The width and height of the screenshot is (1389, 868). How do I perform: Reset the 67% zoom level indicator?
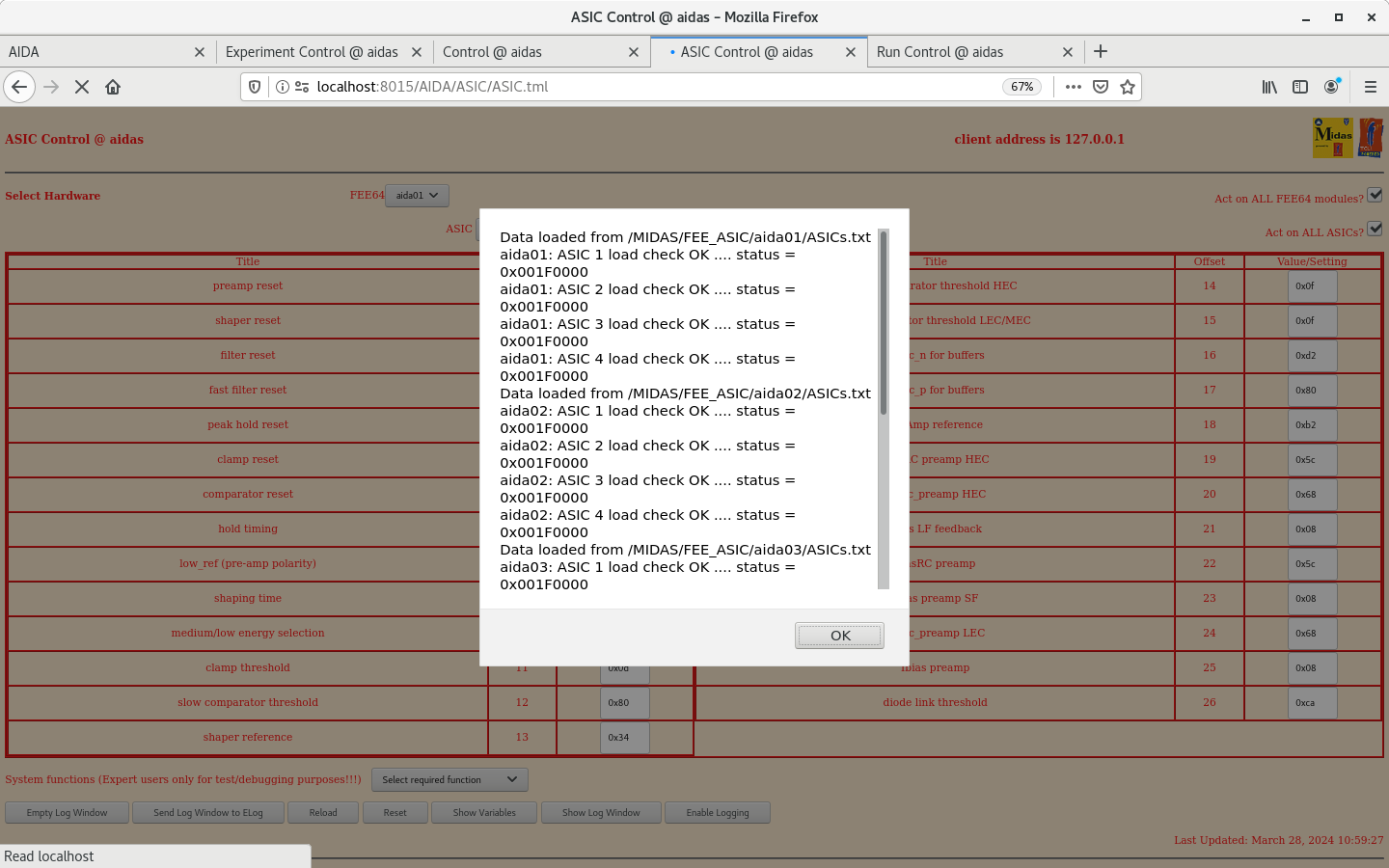point(1022,87)
